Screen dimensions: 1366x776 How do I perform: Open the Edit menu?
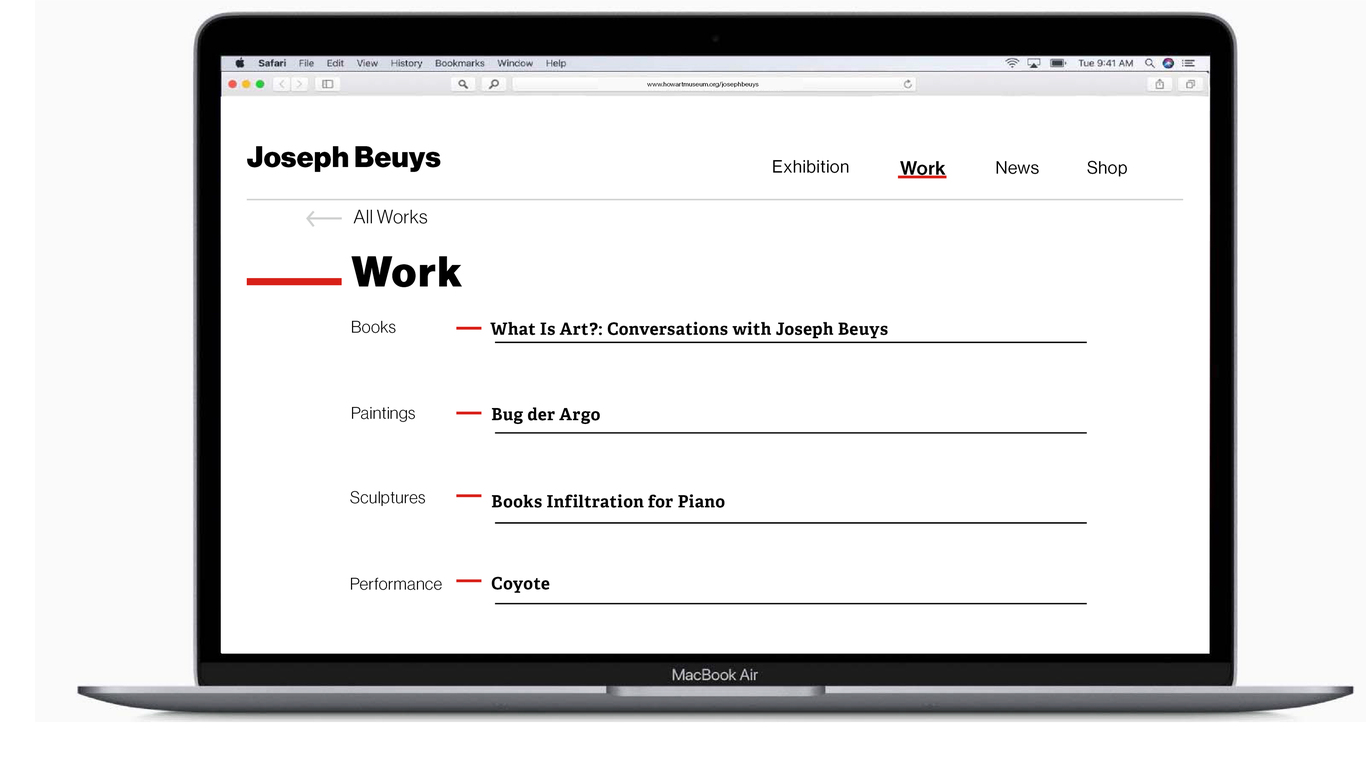point(335,63)
